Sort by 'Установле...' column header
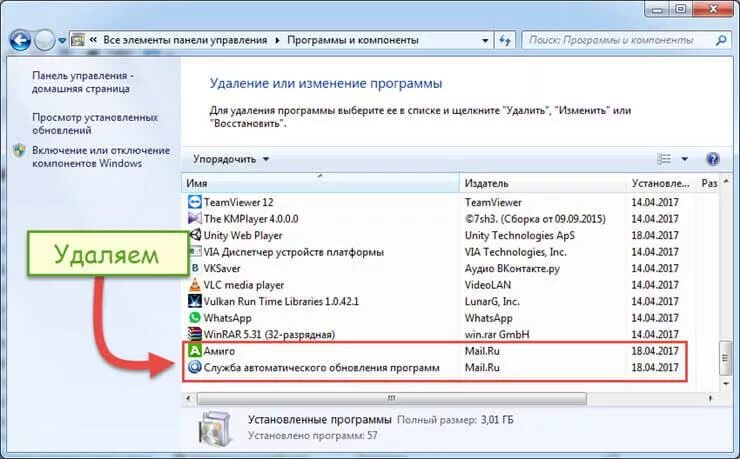This screenshot has width=740, height=459. point(661,183)
